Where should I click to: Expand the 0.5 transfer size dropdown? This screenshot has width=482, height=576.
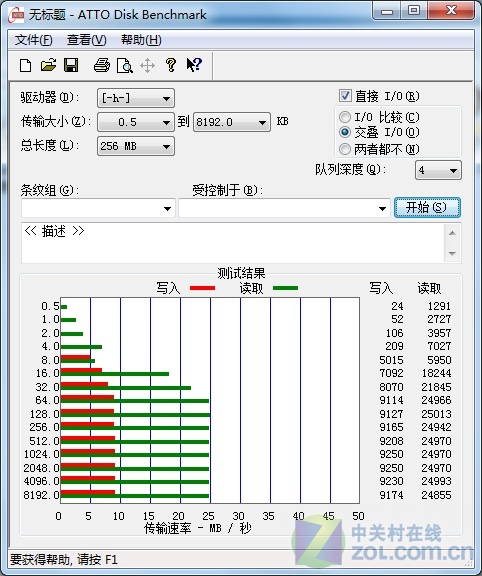[x=136, y=122]
